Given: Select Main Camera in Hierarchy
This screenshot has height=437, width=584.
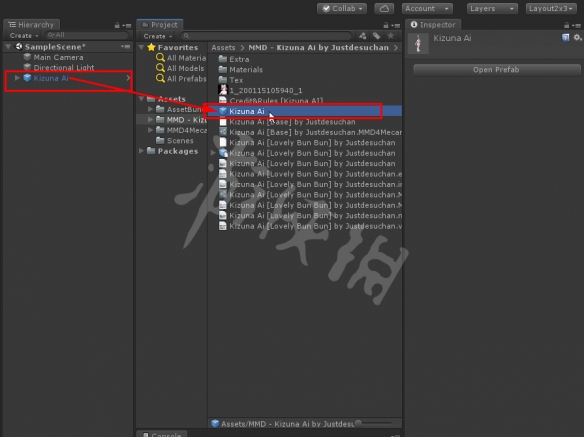Looking at the screenshot, I should (58, 57).
